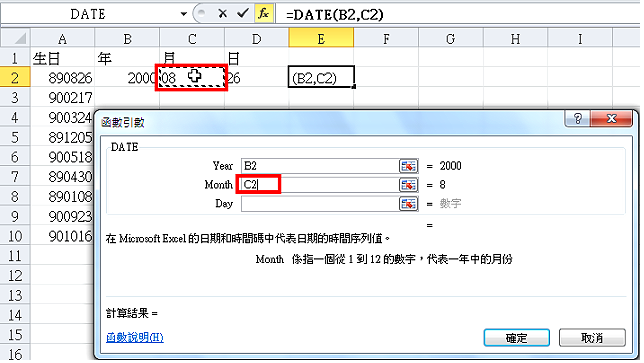Click cell A1 labeled 生日
Image resolution: width=644 pixels, height=363 pixels.
point(62,58)
